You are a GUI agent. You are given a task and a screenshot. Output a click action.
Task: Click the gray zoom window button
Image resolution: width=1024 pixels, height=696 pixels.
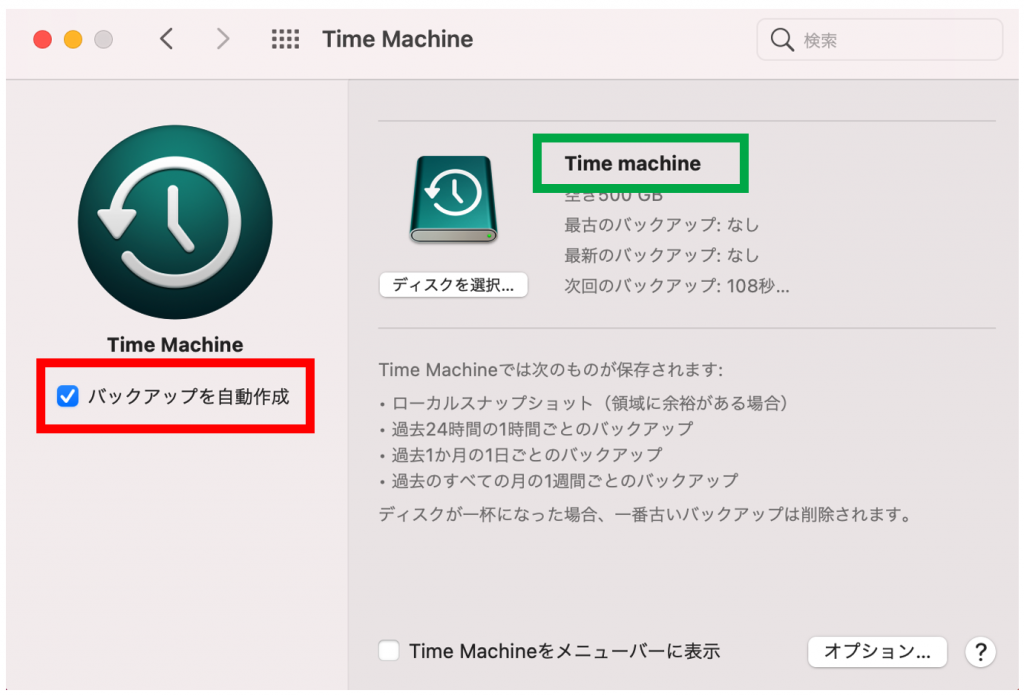click(x=103, y=40)
